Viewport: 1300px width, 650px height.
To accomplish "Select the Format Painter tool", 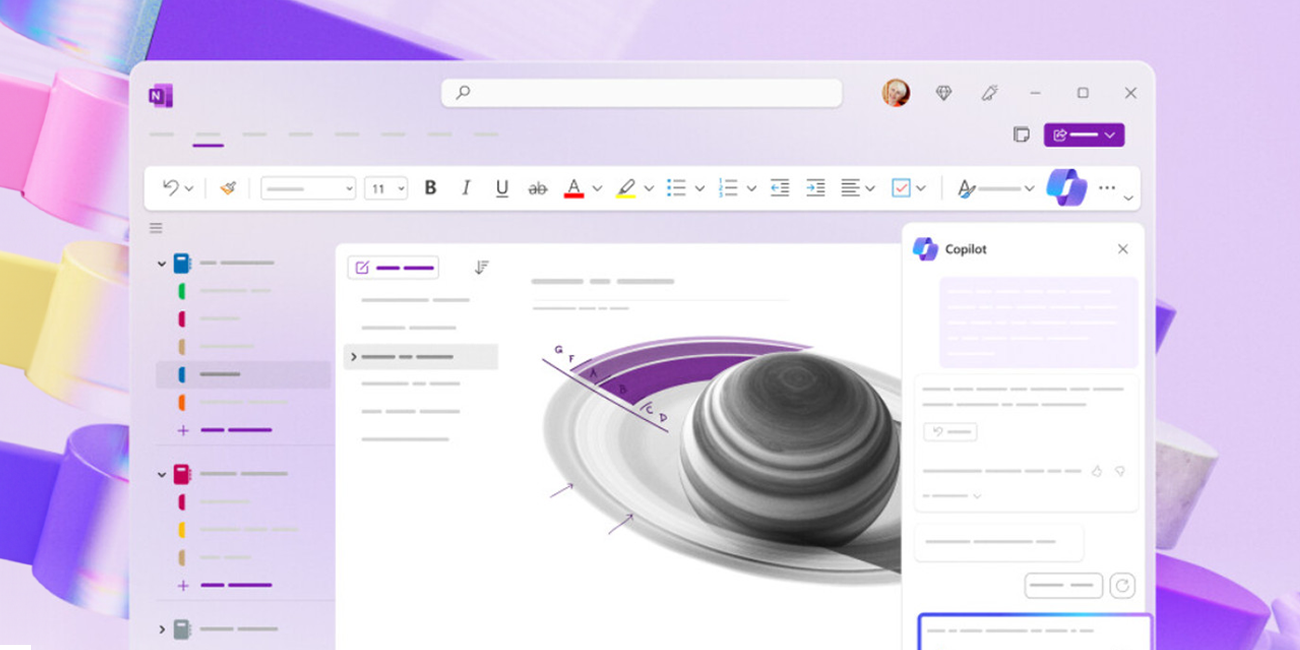I will coord(227,187).
